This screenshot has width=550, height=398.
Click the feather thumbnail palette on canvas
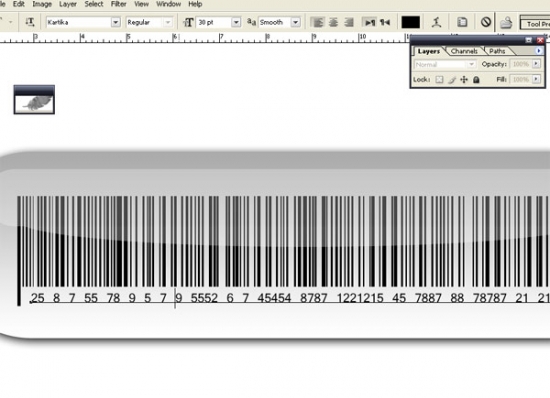[34, 100]
